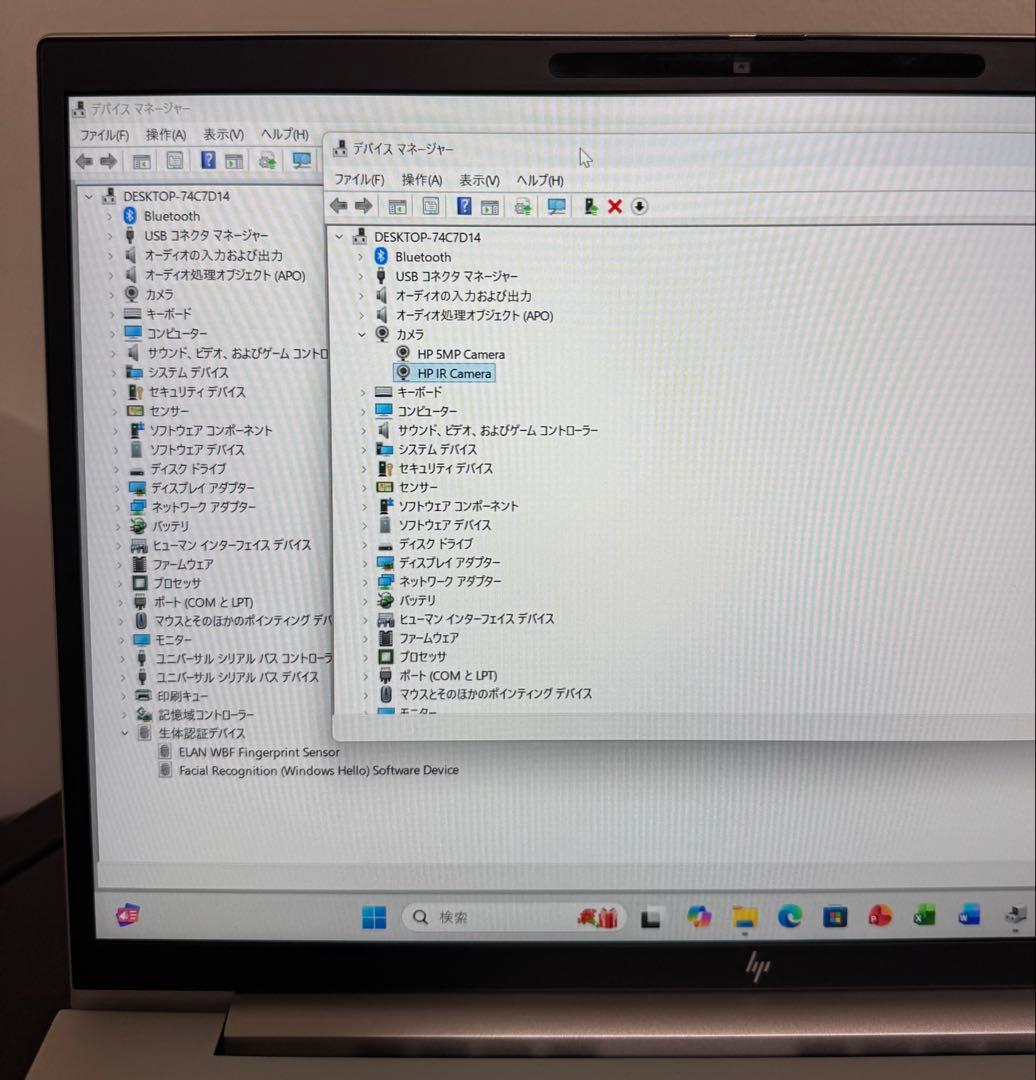Expand the Bluetooth device category
The width and height of the screenshot is (1036, 1080).
[x=361, y=256]
